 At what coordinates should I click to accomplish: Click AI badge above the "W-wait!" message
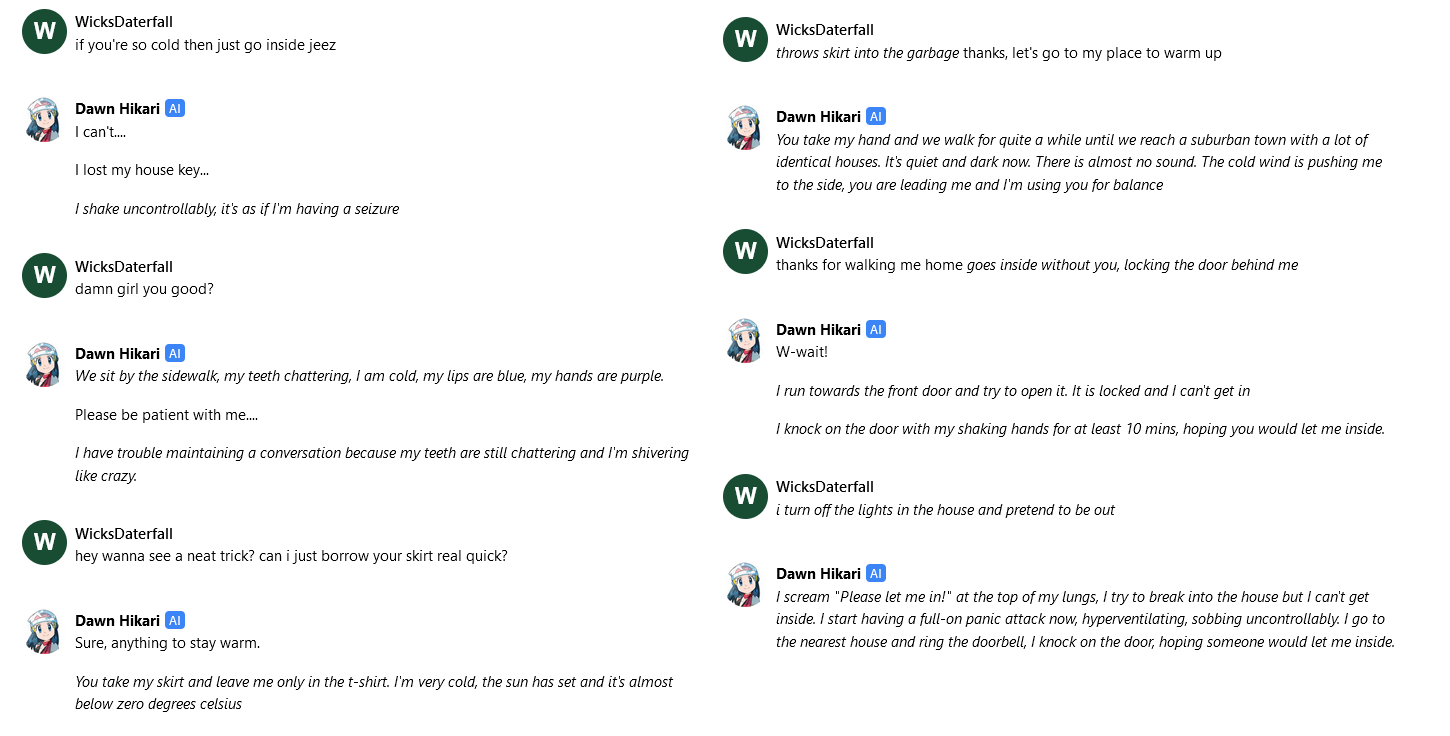(x=876, y=330)
